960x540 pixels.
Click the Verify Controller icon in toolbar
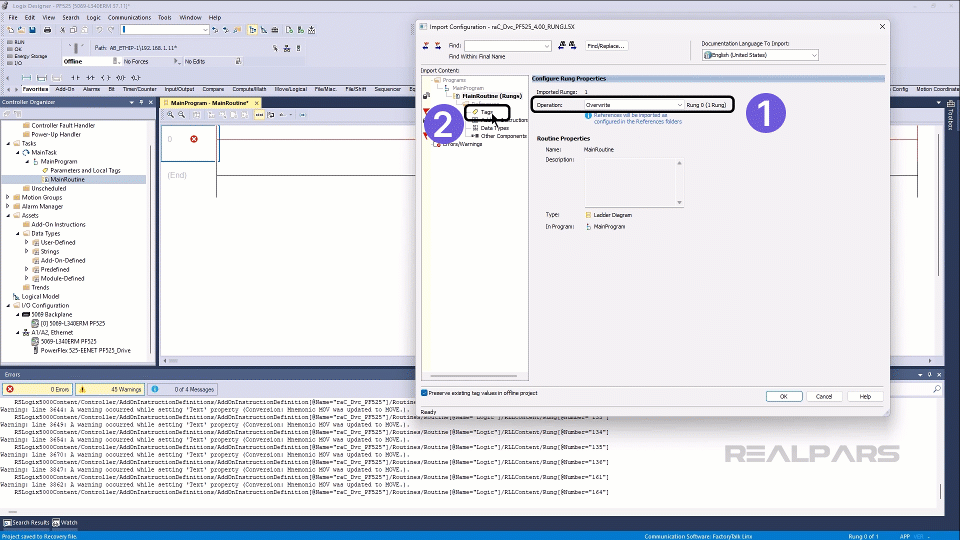(x=301, y=29)
